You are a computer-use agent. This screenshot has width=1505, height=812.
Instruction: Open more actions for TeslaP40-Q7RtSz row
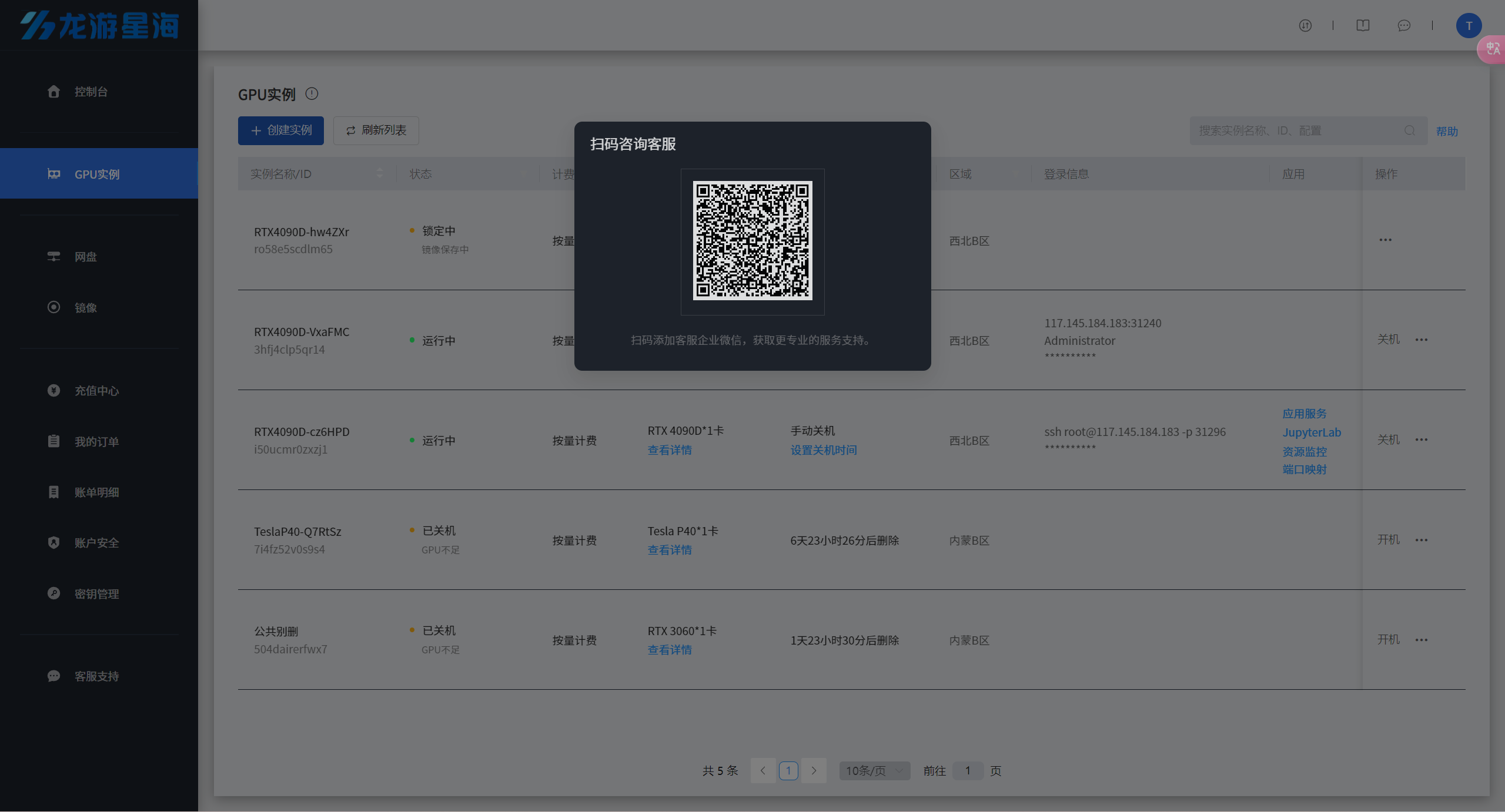(x=1421, y=541)
